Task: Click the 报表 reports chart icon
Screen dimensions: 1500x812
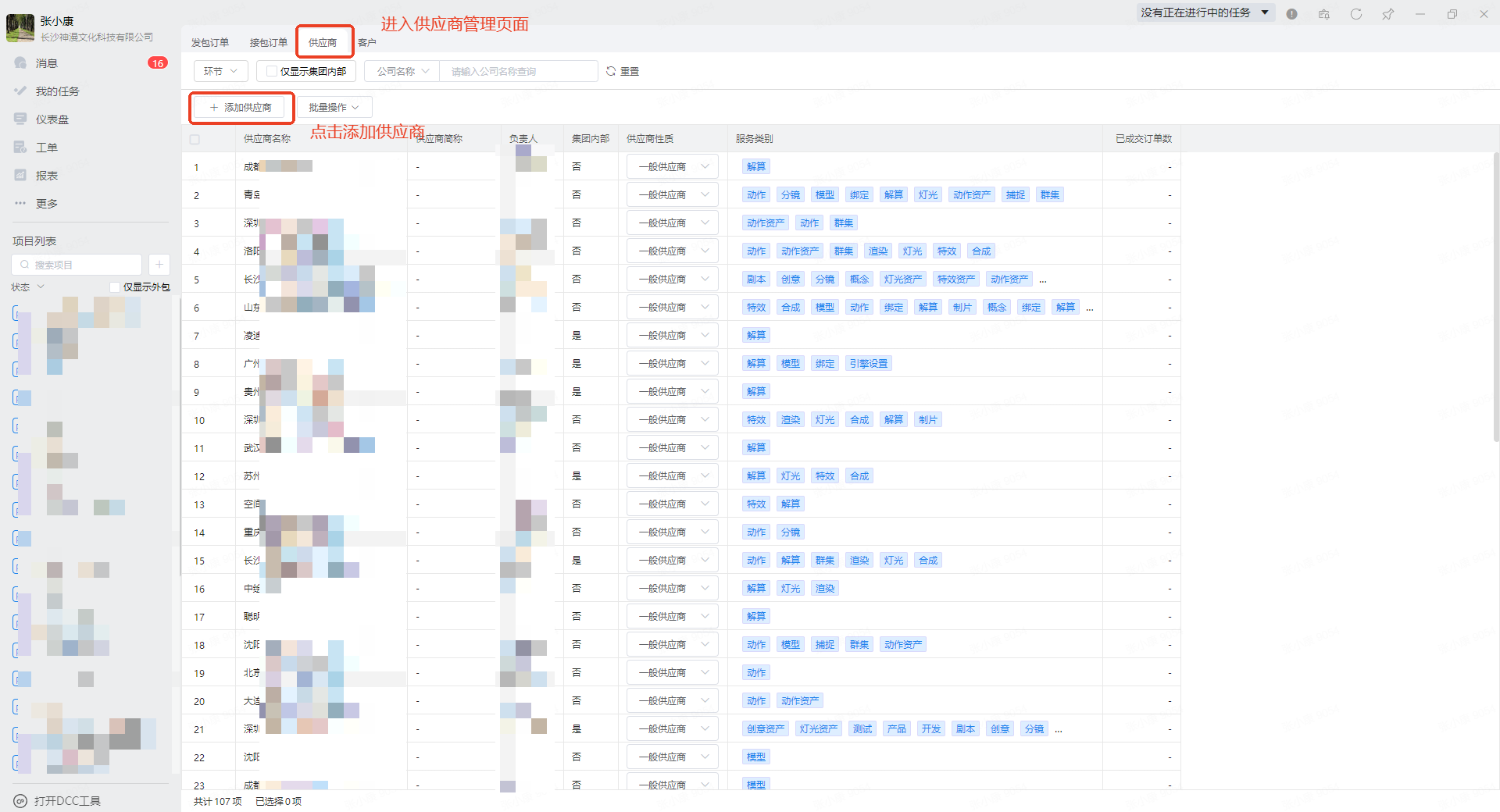Action: point(21,176)
